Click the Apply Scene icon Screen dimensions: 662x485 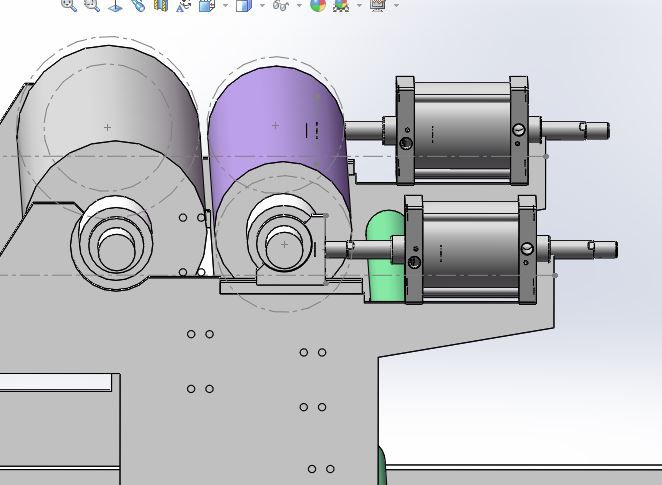tap(341, 5)
